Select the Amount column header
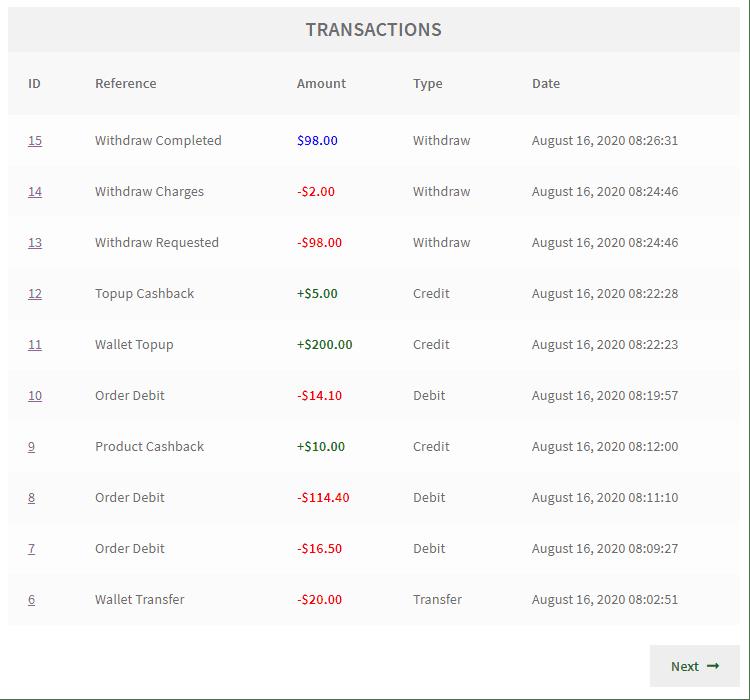Image resolution: width=750 pixels, height=700 pixels. coord(321,84)
